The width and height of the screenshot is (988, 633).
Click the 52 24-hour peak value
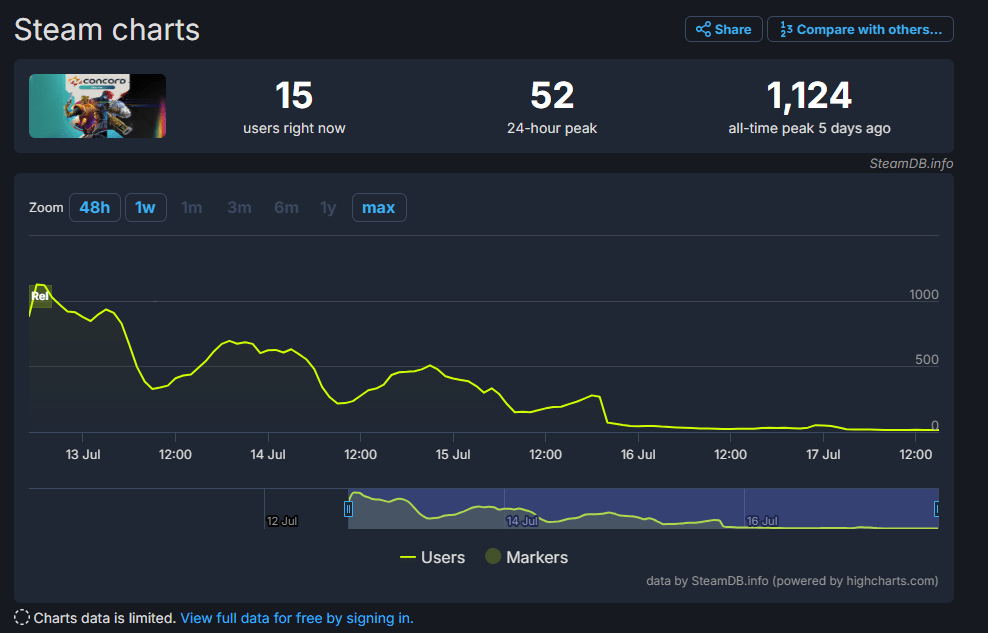(552, 96)
